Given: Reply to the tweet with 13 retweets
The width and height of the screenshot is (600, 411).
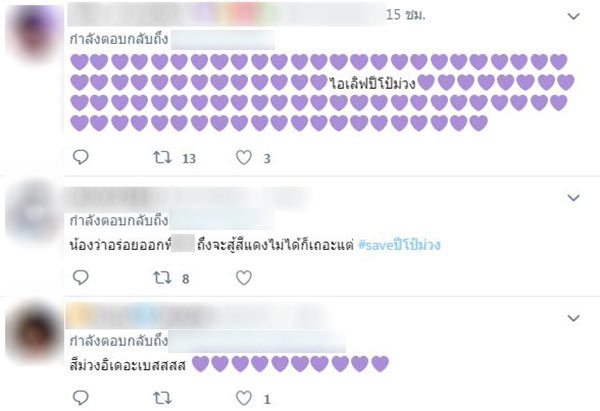Looking at the screenshot, I should pyautogui.click(x=82, y=157).
